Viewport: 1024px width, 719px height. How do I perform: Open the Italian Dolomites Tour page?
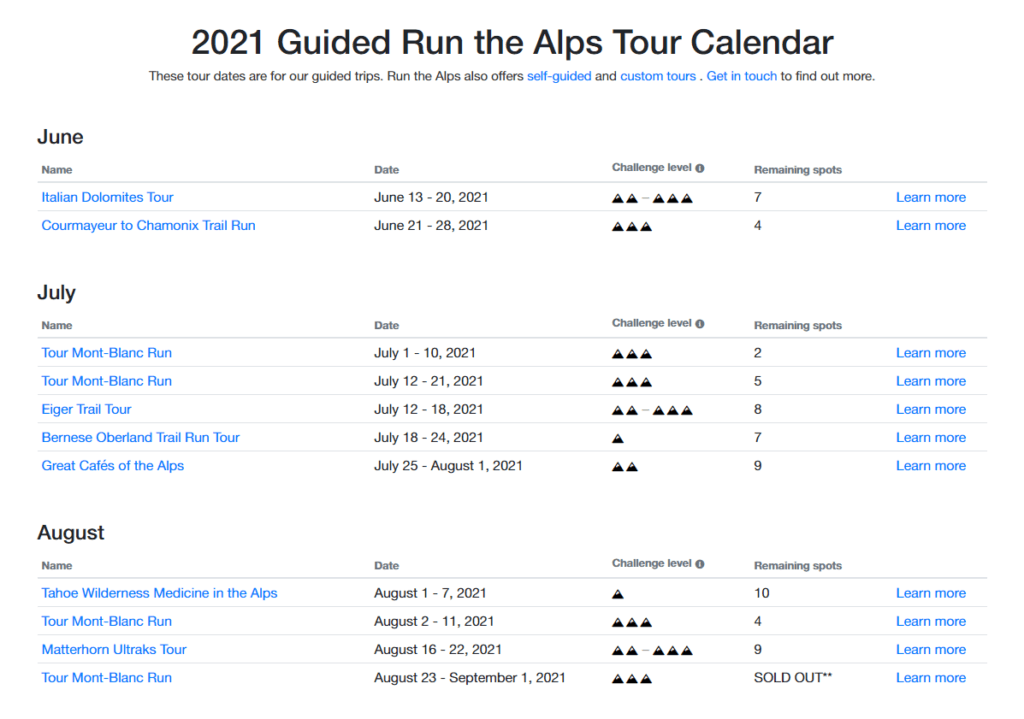[107, 197]
